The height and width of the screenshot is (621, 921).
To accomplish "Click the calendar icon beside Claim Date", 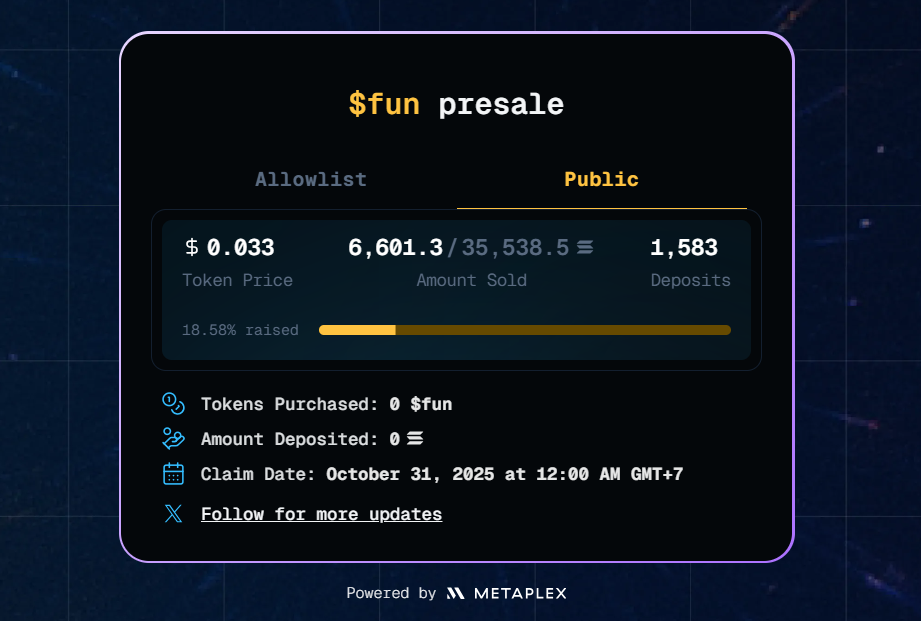I will tap(173, 474).
